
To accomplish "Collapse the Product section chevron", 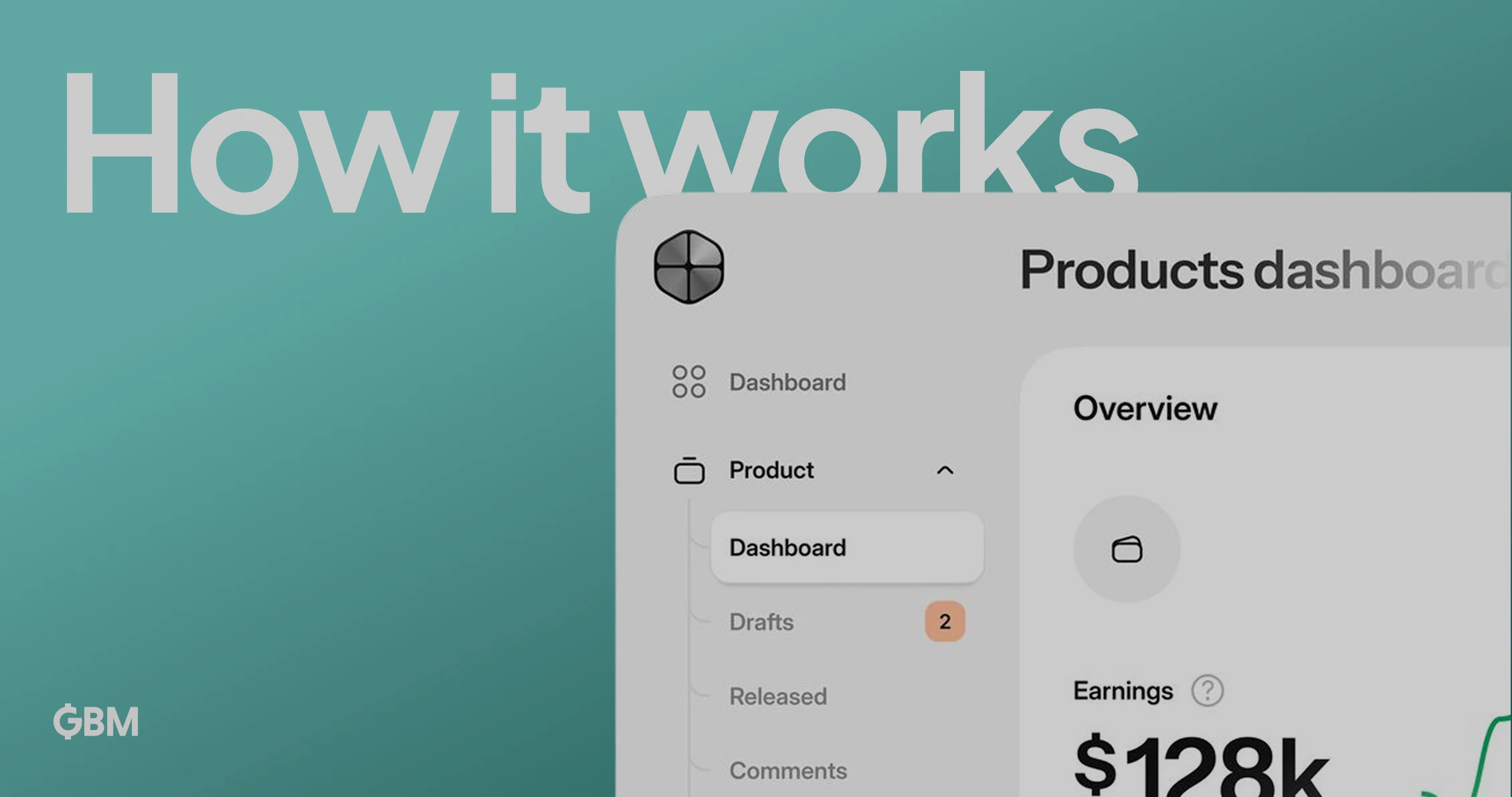I will point(945,470).
